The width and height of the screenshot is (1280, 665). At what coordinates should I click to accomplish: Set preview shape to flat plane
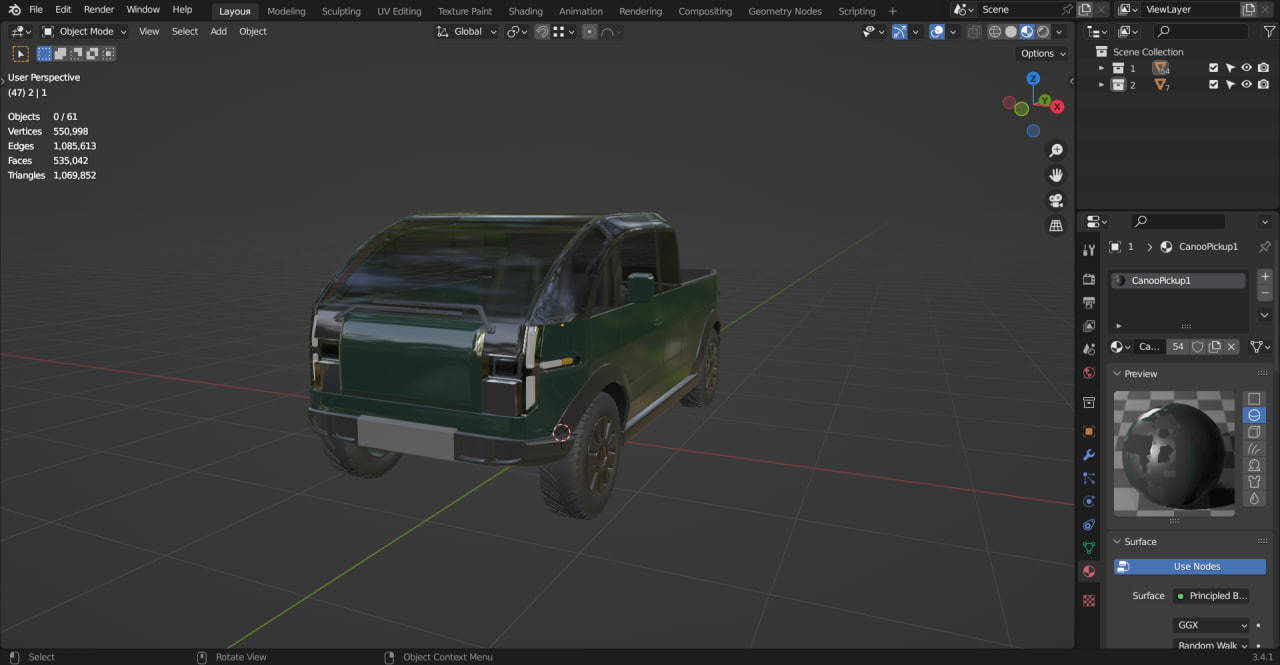(x=1255, y=398)
